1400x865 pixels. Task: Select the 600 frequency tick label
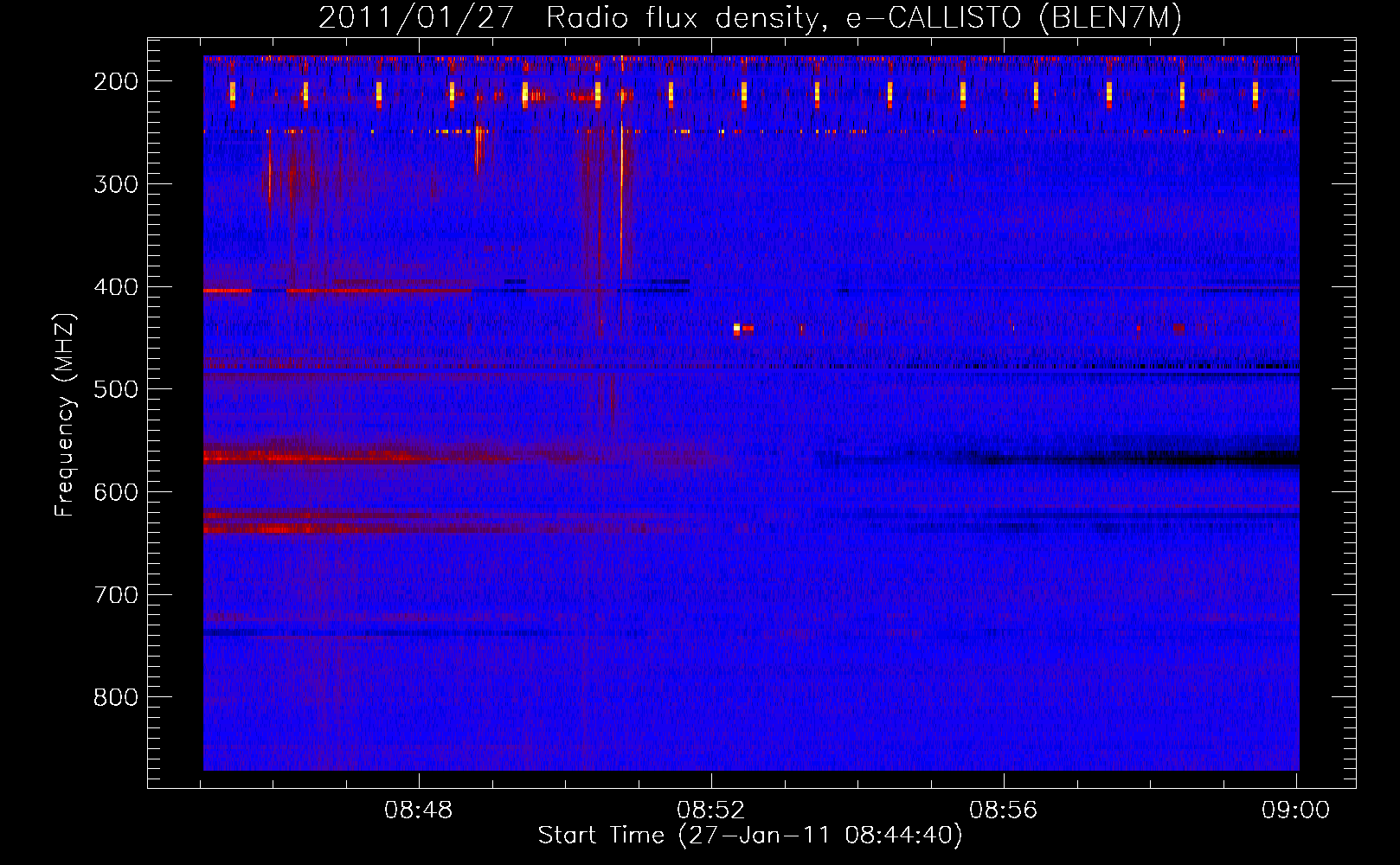pyautogui.click(x=116, y=492)
